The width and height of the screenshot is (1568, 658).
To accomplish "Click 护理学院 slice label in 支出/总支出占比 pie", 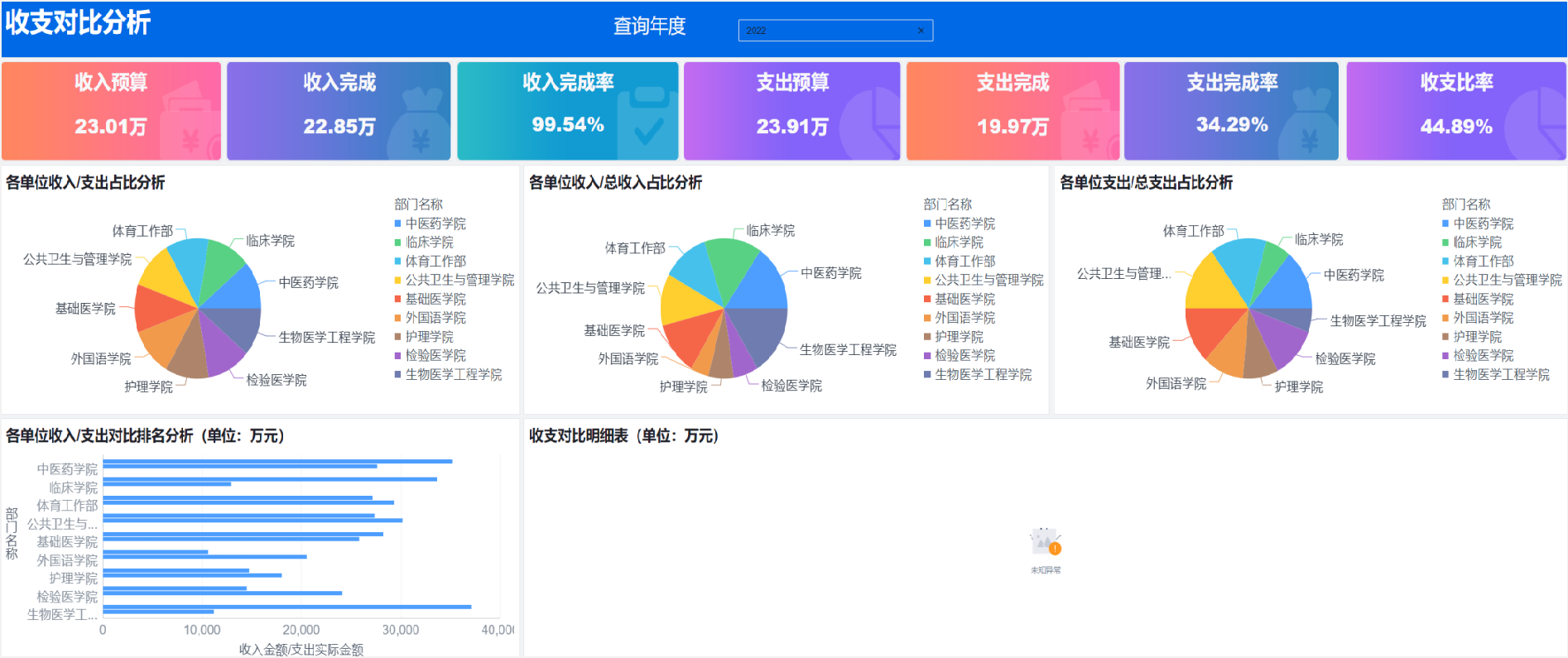I will (x=1299, y=387).
